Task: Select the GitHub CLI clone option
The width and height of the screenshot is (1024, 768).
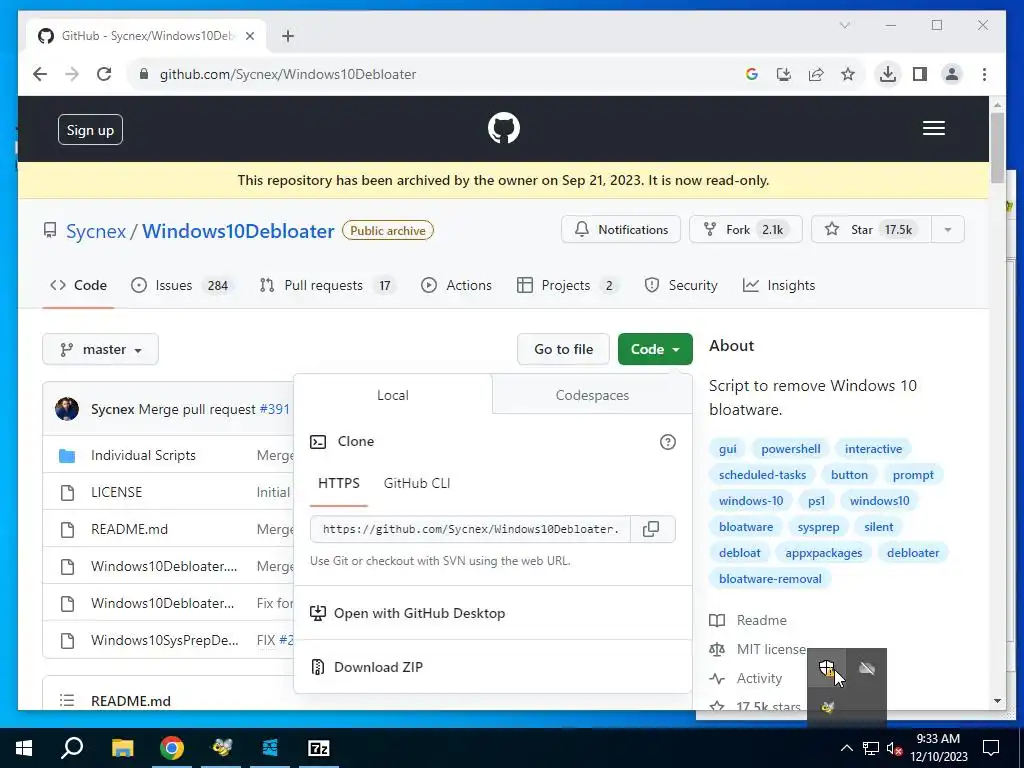Action: pos(417,483)
